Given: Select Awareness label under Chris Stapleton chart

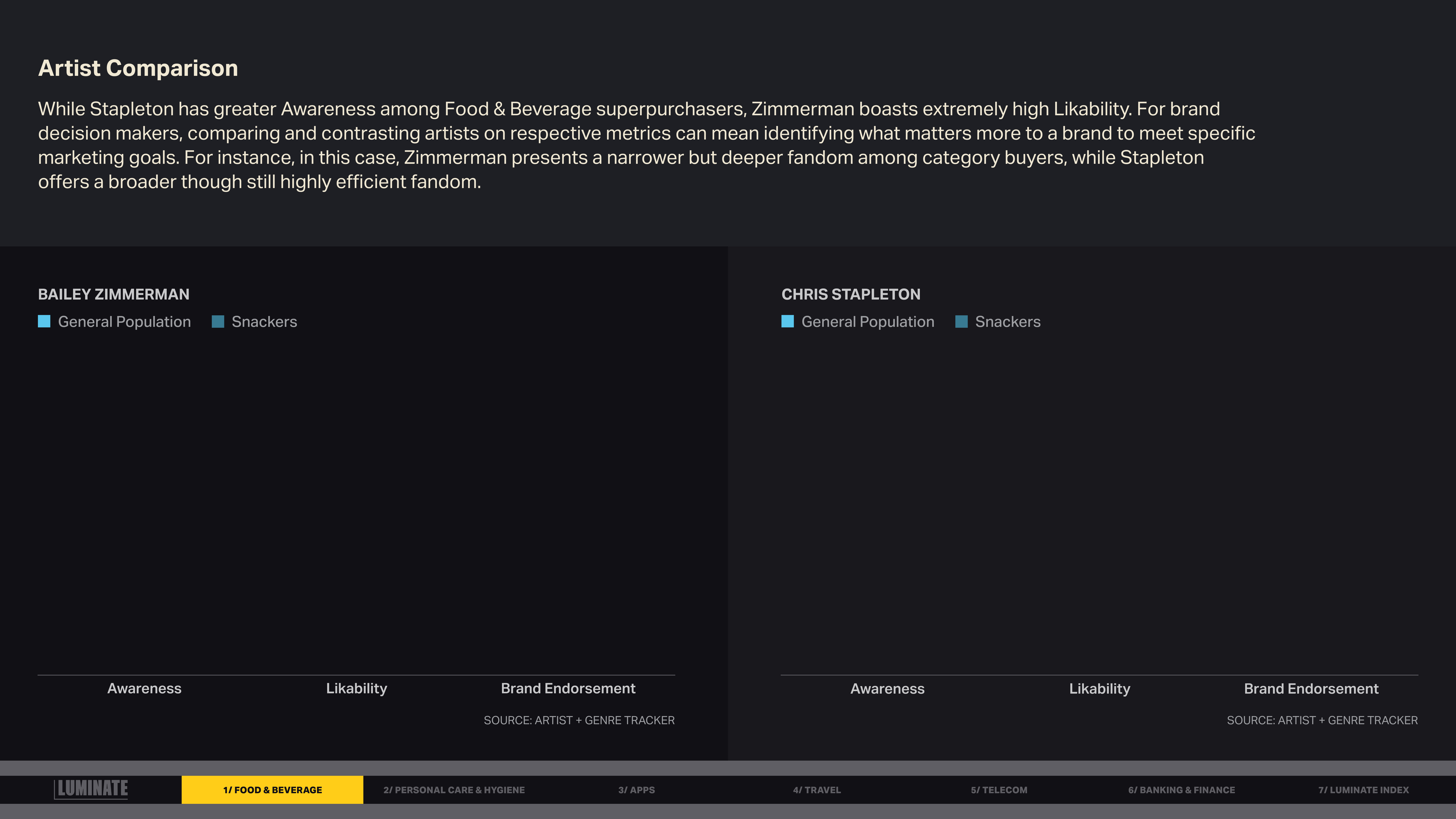Looking at the screenshot, I should click(887, 688).
